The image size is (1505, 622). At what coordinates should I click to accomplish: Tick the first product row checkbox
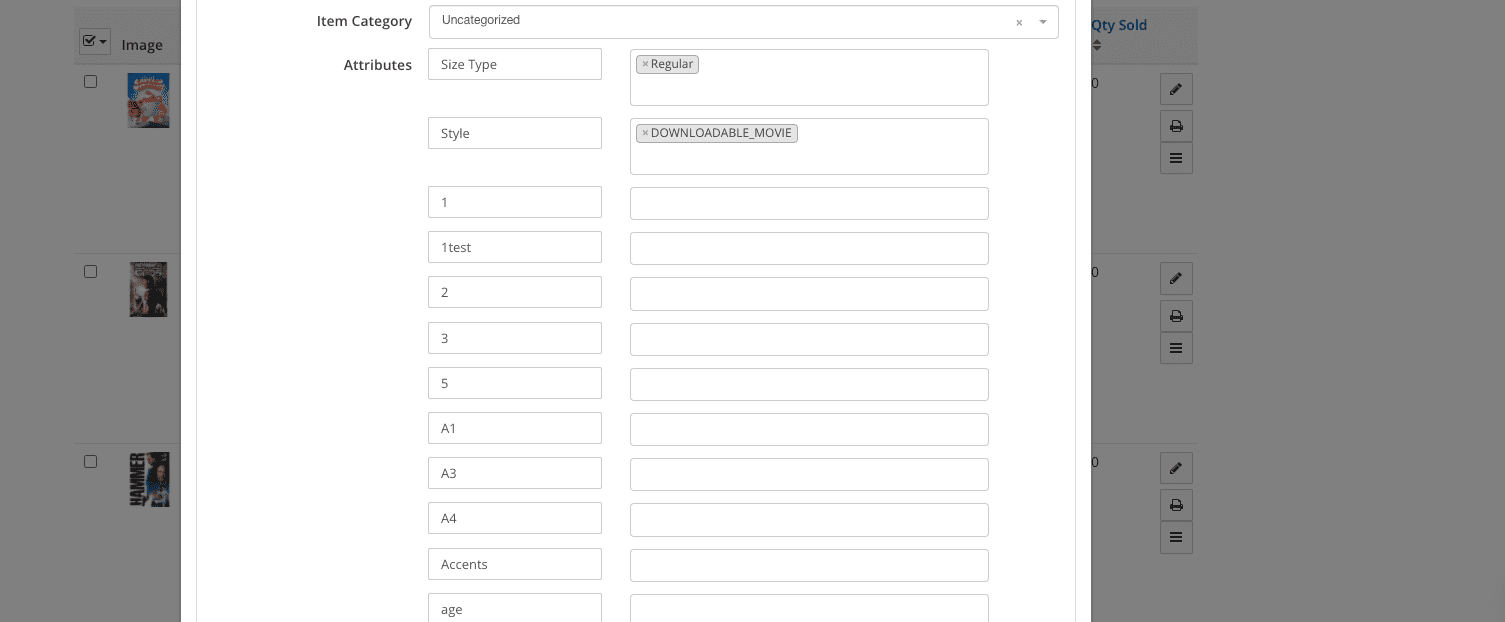pos(90,81)
